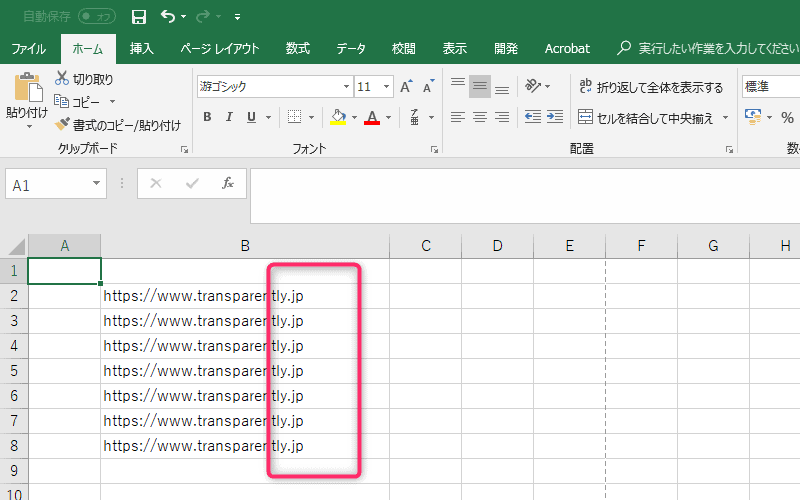Image resolution: width=800 pixels, height=500 pixels.
Task: Click the align right icon
Action: coord(502,117)
